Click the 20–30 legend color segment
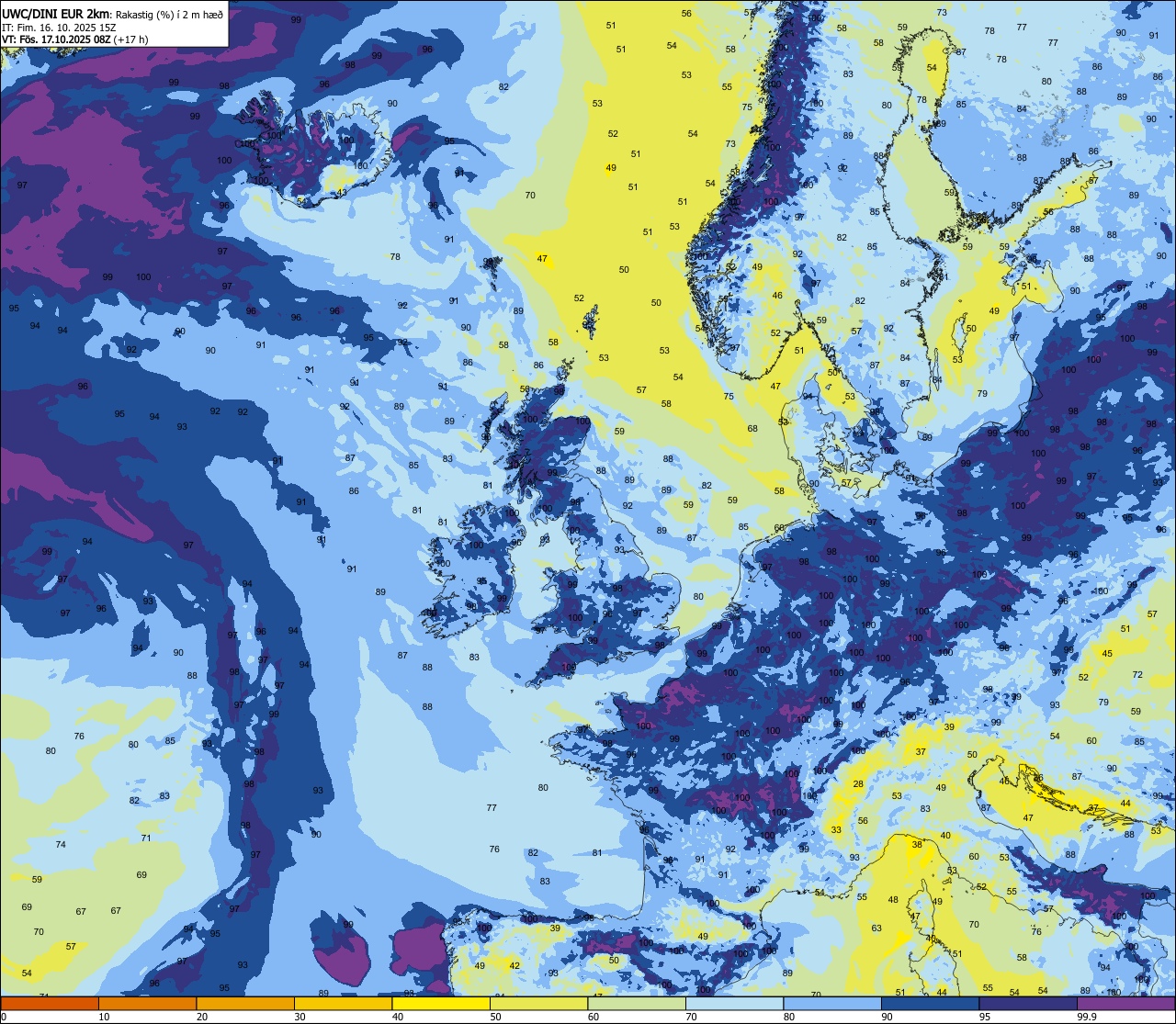The width and height of the screenshot is (1176, 1024). (245, 1003)
